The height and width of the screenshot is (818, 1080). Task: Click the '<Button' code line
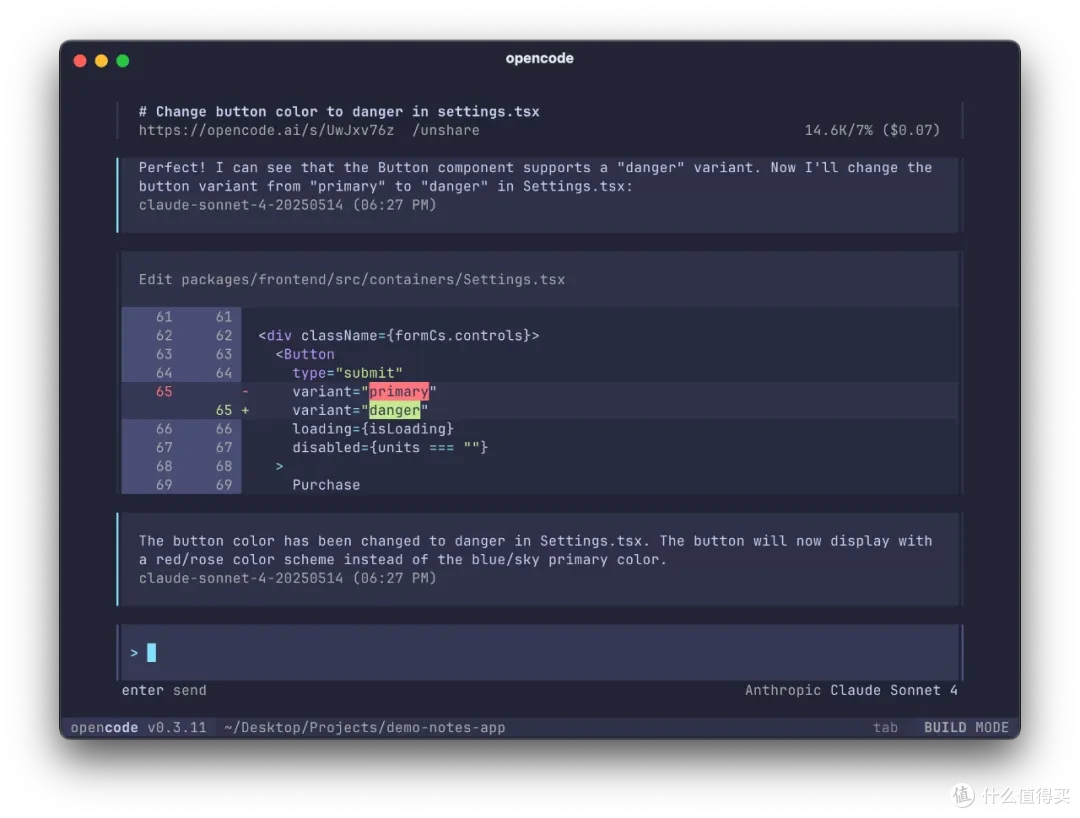tap(305, 354)
